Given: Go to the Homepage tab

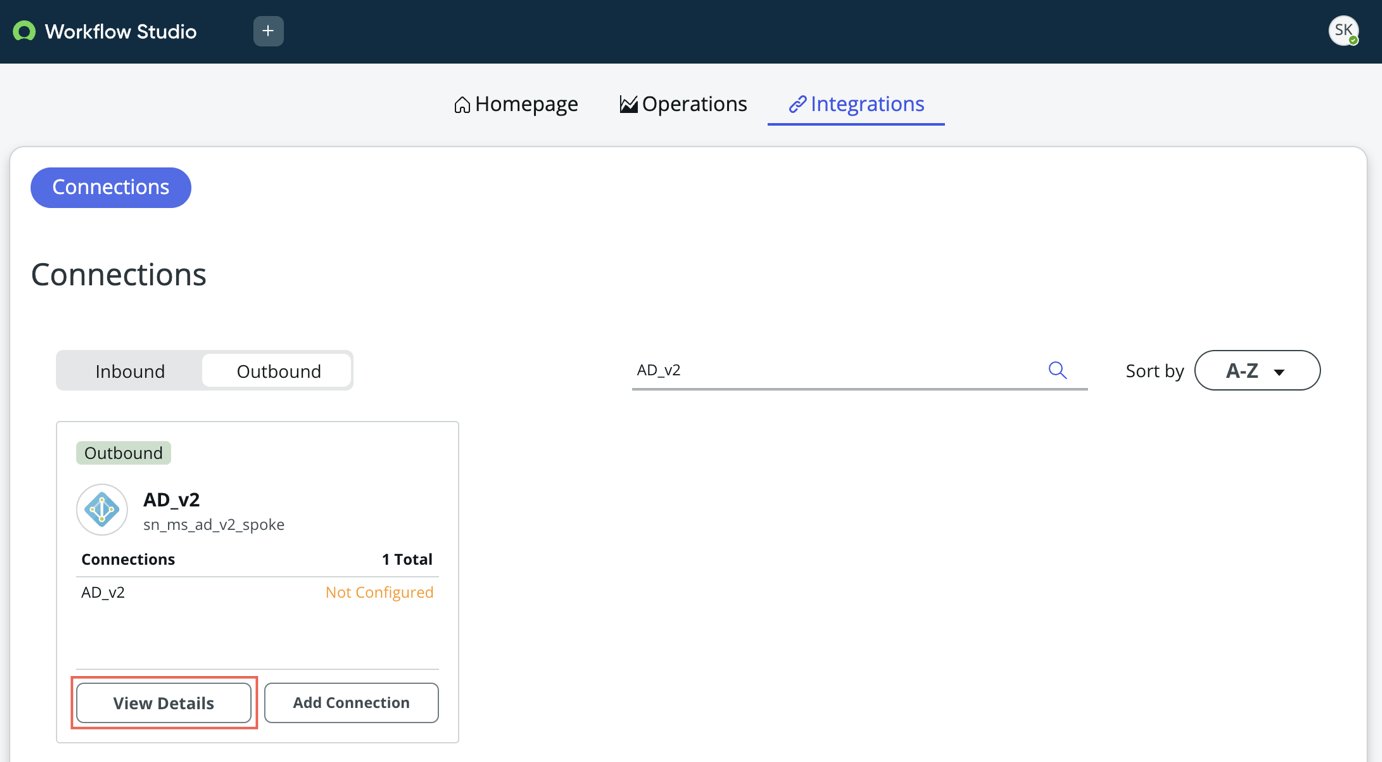Looking at the screenshot, I should [516, 104].
